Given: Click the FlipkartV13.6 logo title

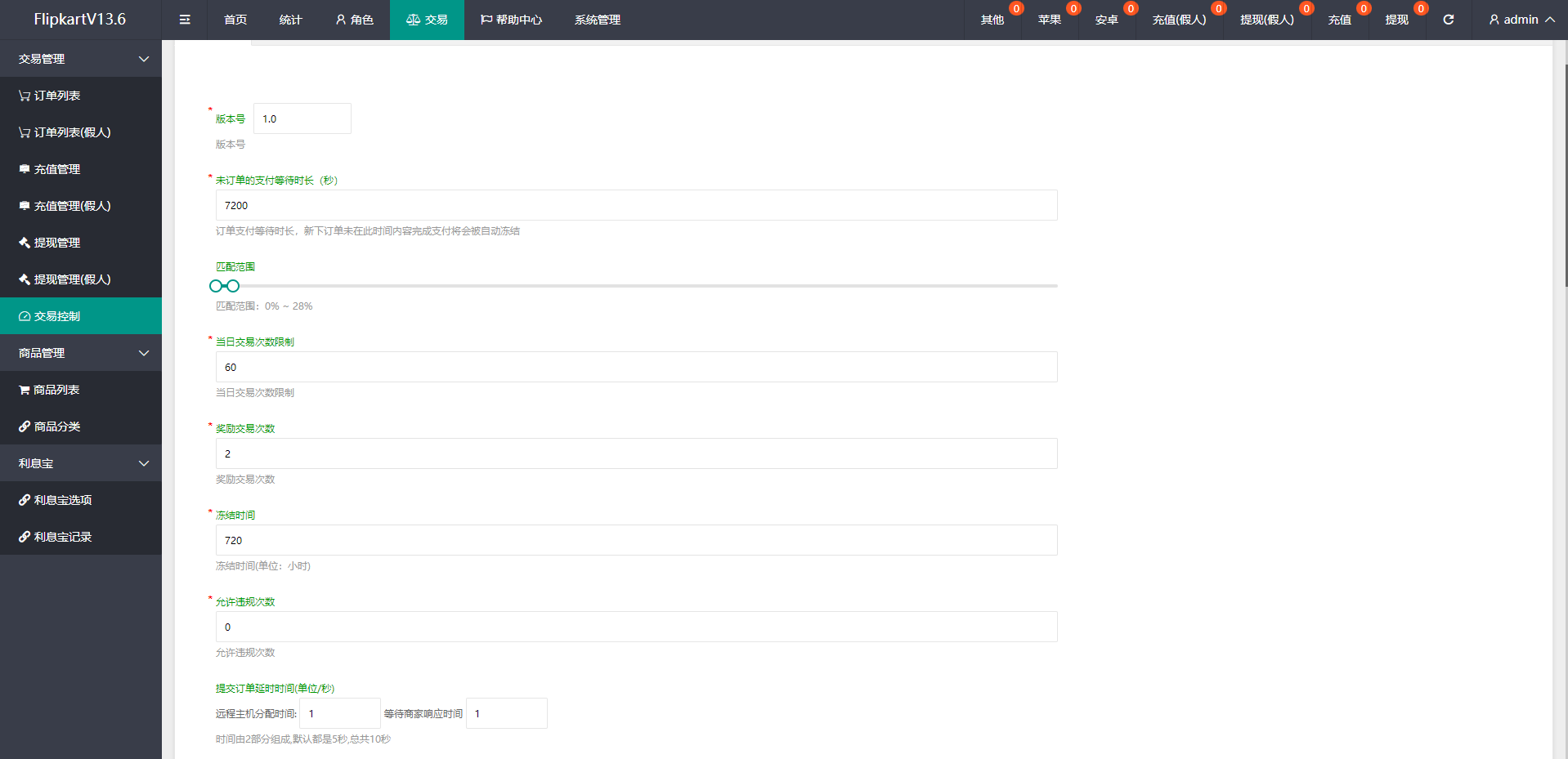Looking at the screenshot, I should tap(80, 19).
